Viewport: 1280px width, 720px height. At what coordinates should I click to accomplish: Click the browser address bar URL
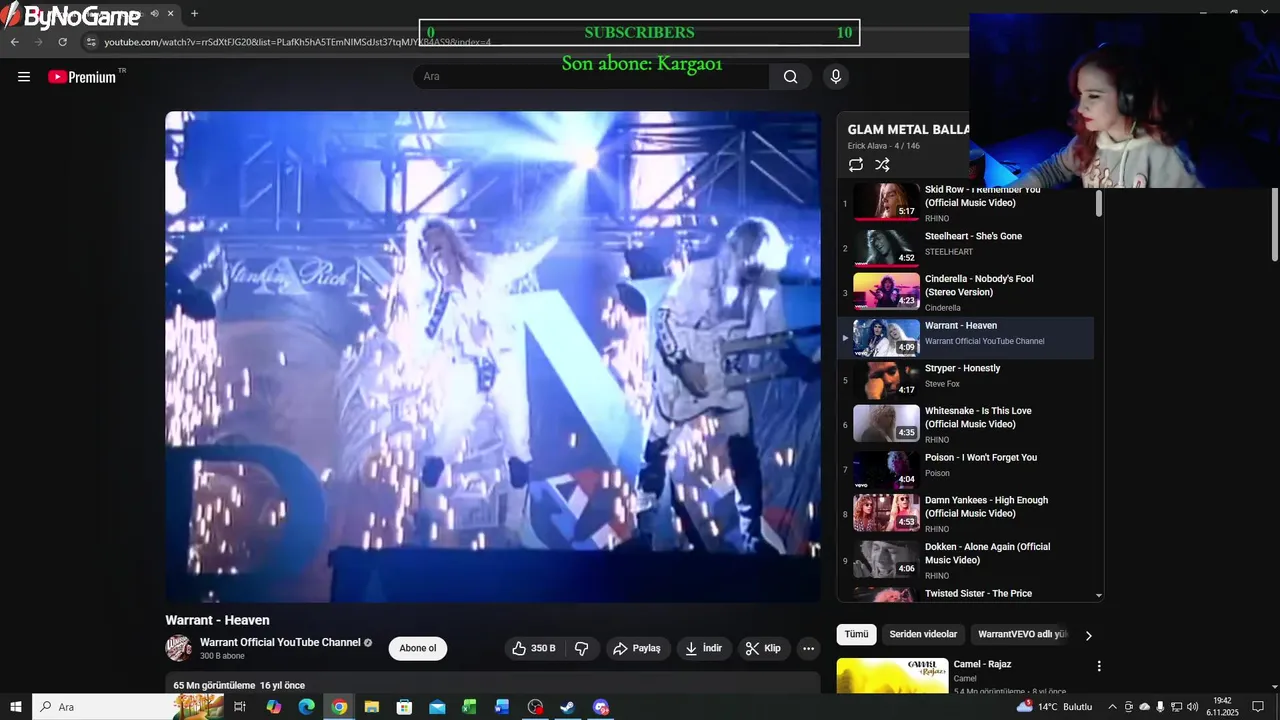[x=297, y=42]
